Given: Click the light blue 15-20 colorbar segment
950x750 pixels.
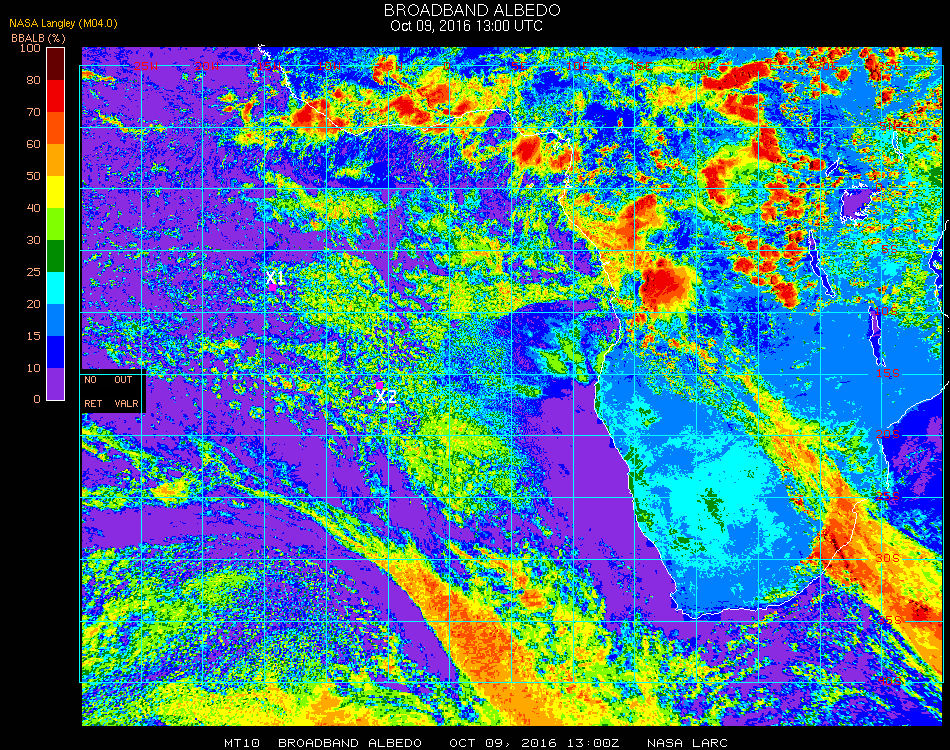Looking at the screenshot, I should (x=56, y=320).
